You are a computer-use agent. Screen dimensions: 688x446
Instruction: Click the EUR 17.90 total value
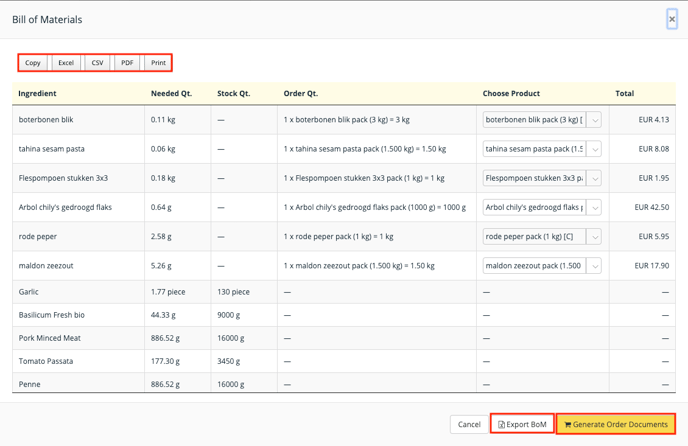pos(652,266)
